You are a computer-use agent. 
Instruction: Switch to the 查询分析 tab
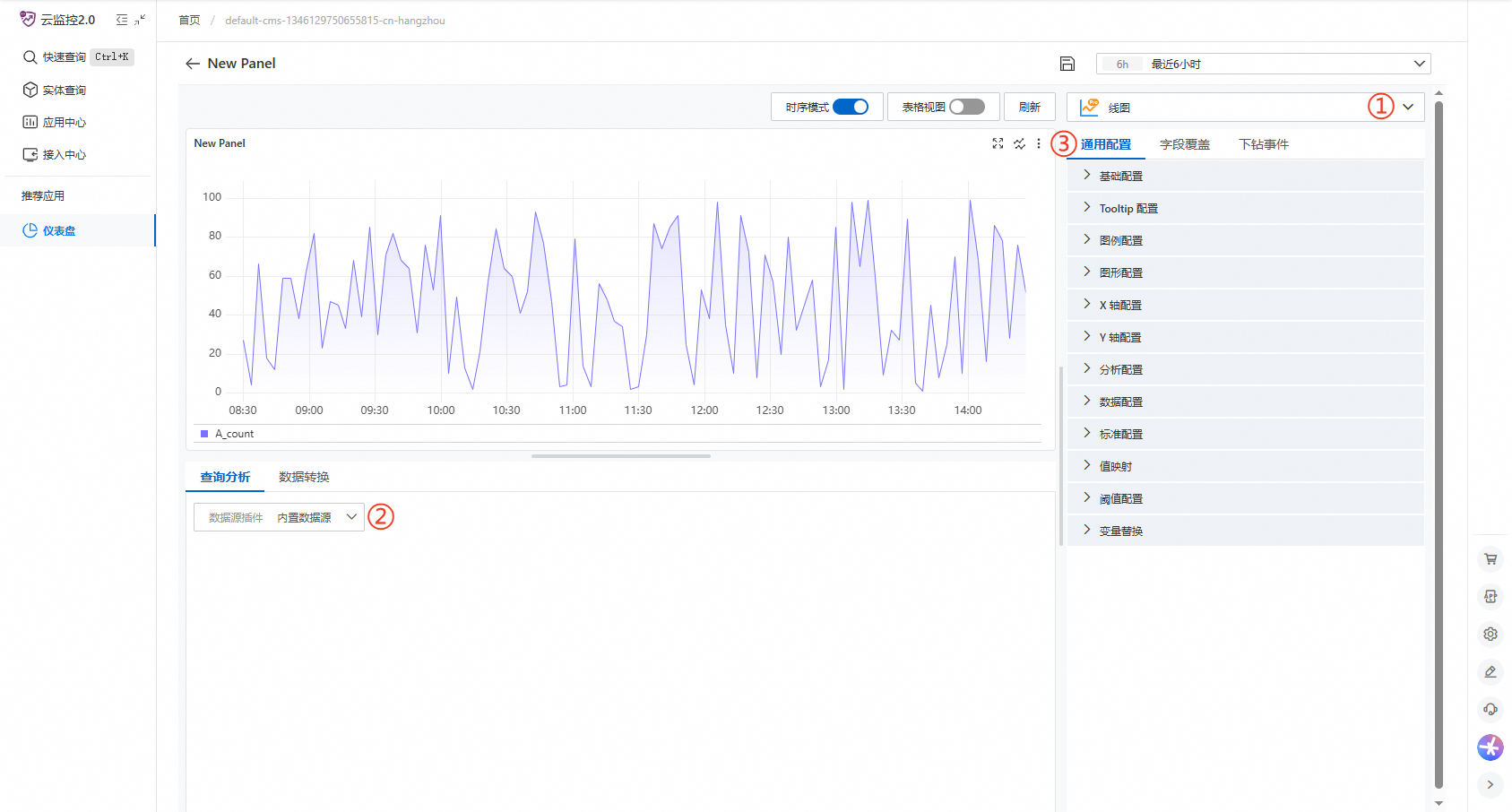[225, 477]
